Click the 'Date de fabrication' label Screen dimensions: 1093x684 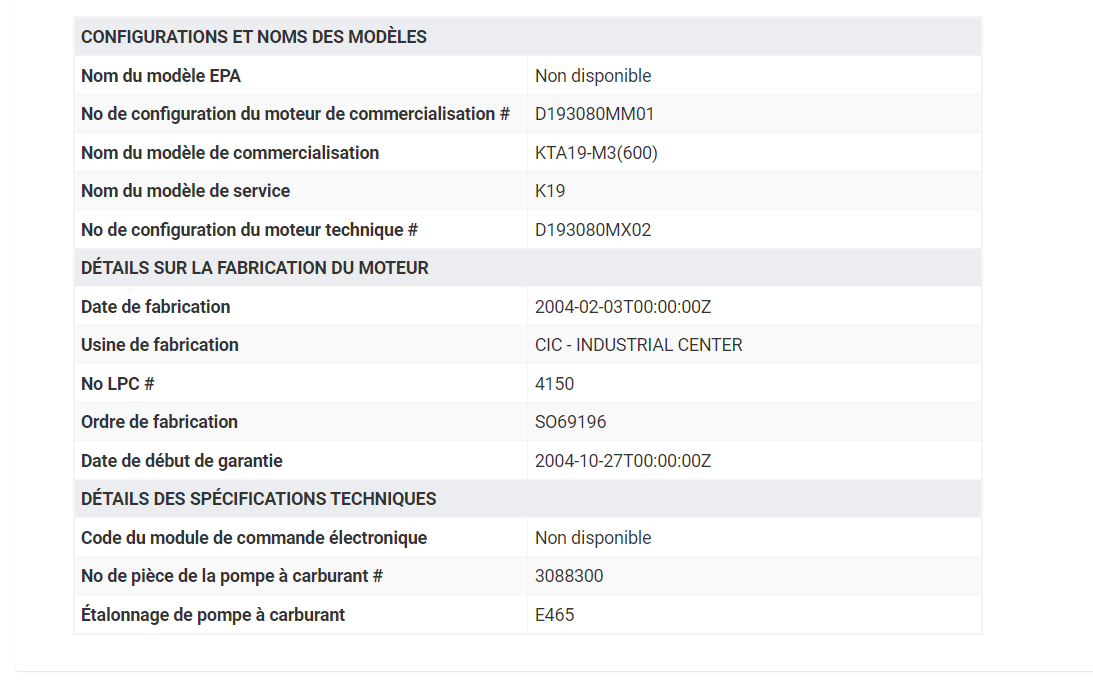click(155, 307)
